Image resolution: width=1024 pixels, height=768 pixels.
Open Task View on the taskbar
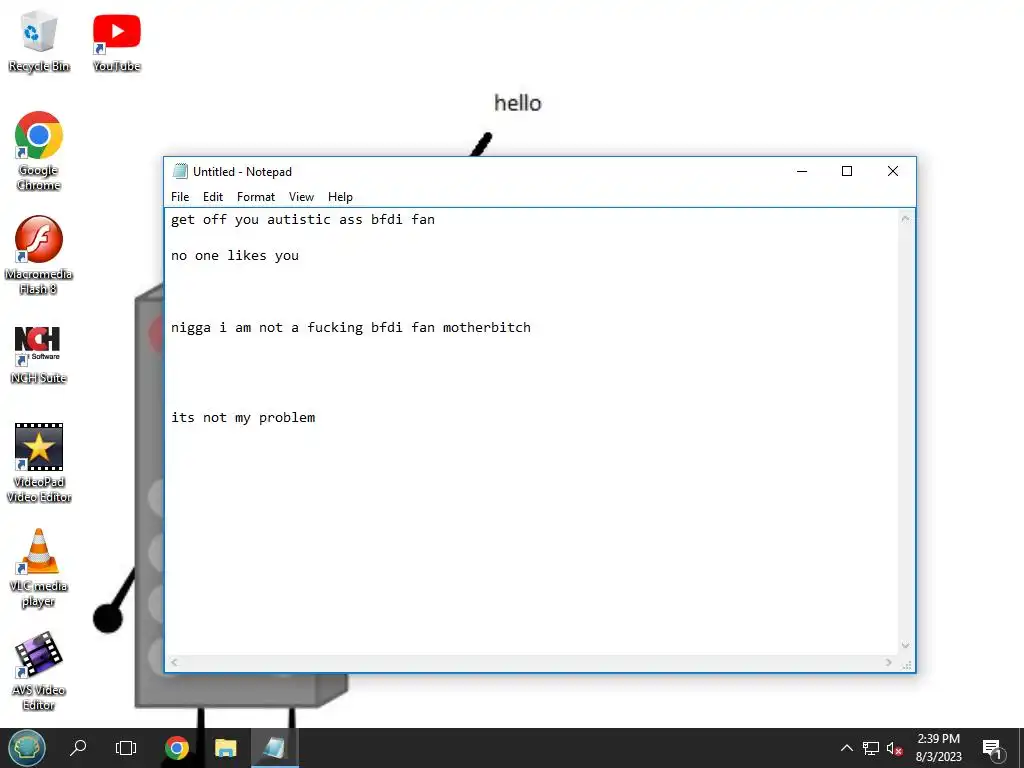pyautogui.click(x=126, y=748)
